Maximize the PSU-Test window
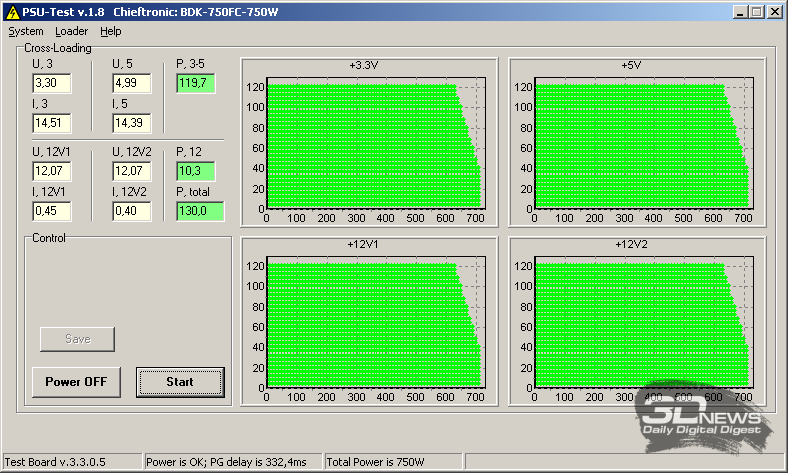Image resolution: width=788 pixels, height=473 pixels. click(x=756, y=12)
